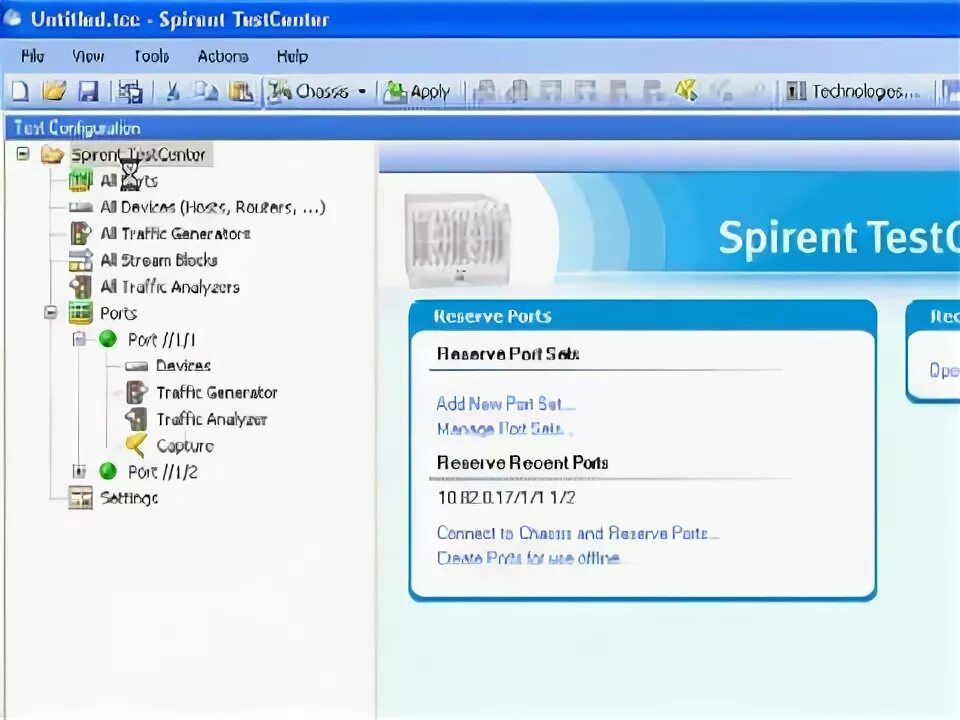Viewport: 960px width, 720px height.
Task: Click the yellow capture icon in toolbar
Action: coord(686,91)
